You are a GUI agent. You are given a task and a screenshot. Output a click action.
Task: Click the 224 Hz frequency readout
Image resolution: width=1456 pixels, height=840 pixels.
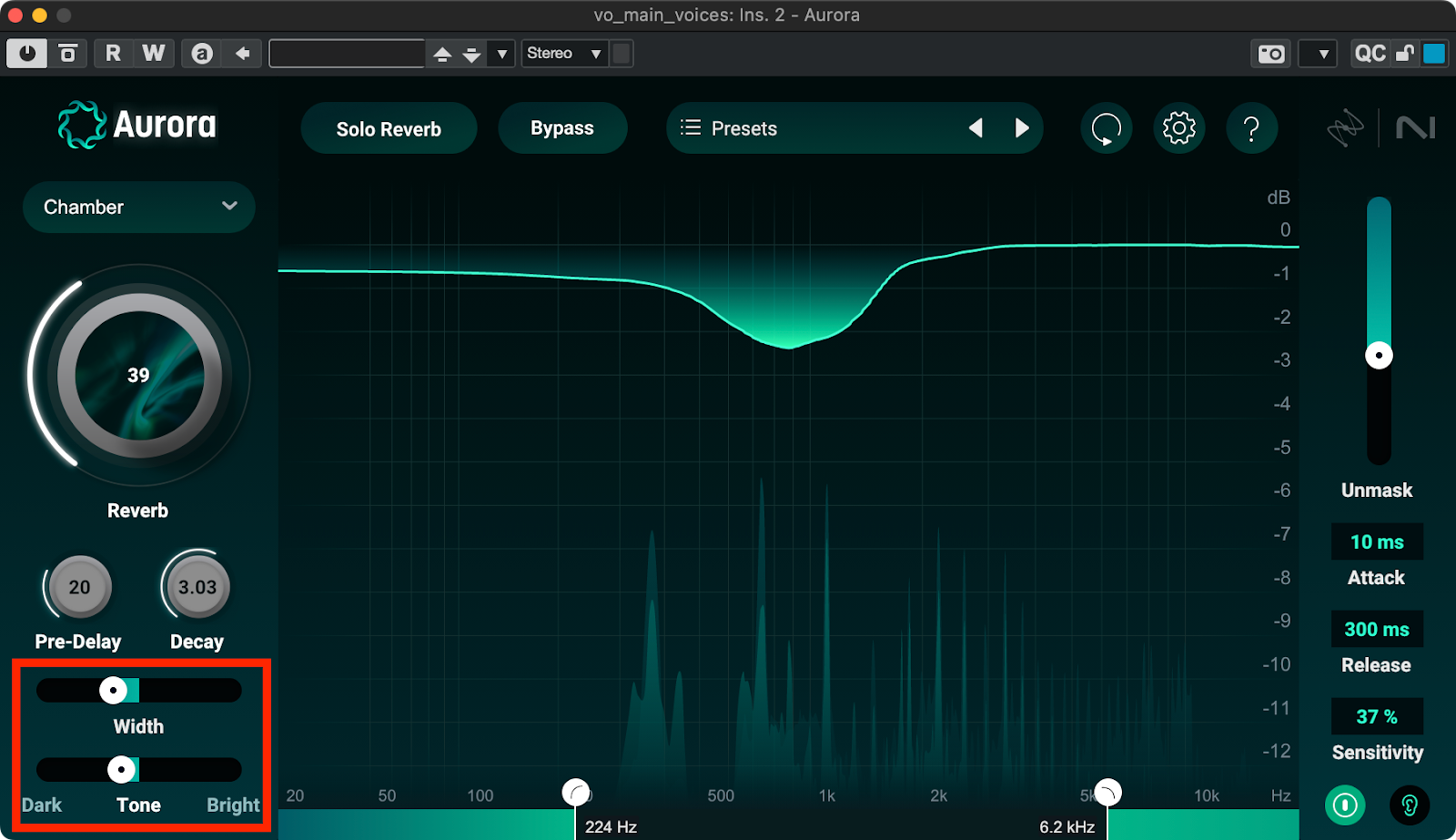coord(611,827)
